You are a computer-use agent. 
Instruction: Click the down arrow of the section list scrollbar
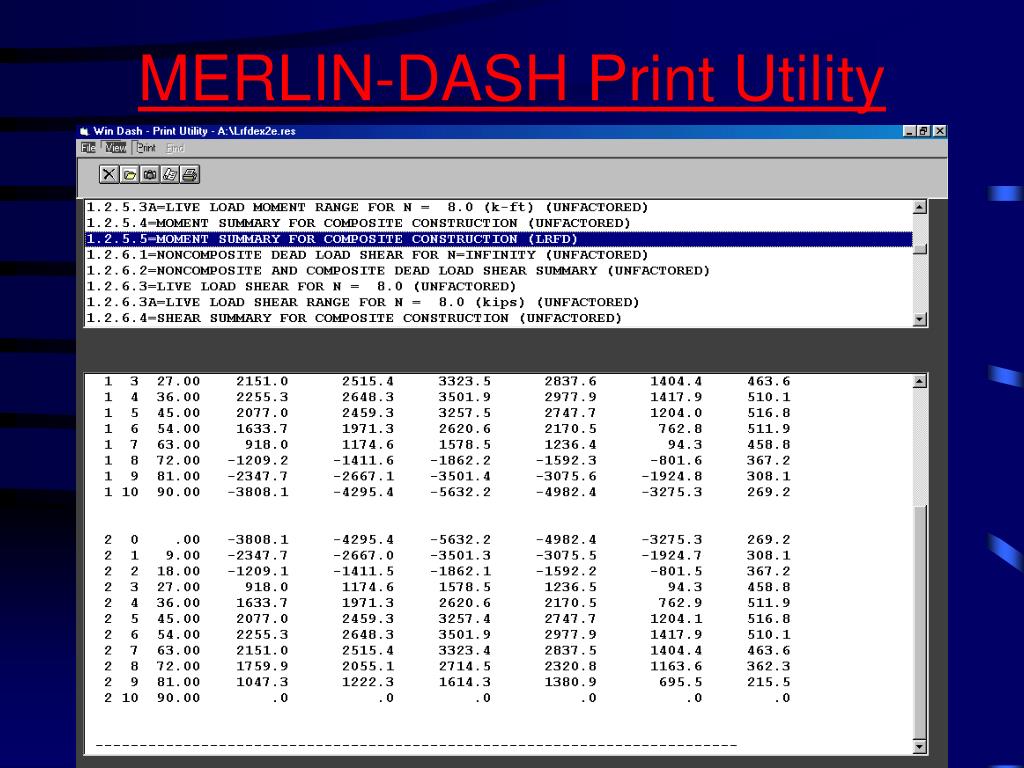click(920, 319)
